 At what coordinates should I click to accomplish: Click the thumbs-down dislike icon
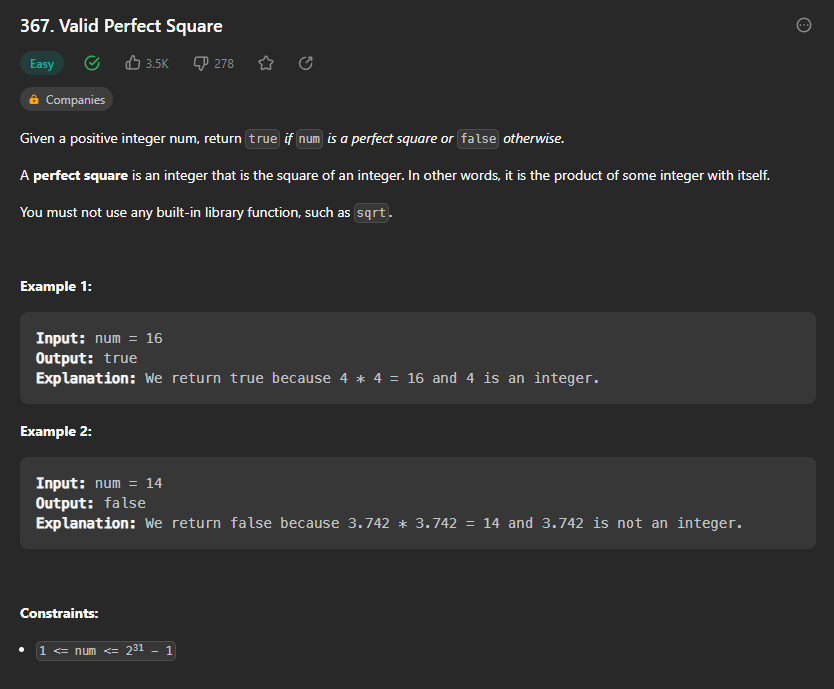[200, 64]
